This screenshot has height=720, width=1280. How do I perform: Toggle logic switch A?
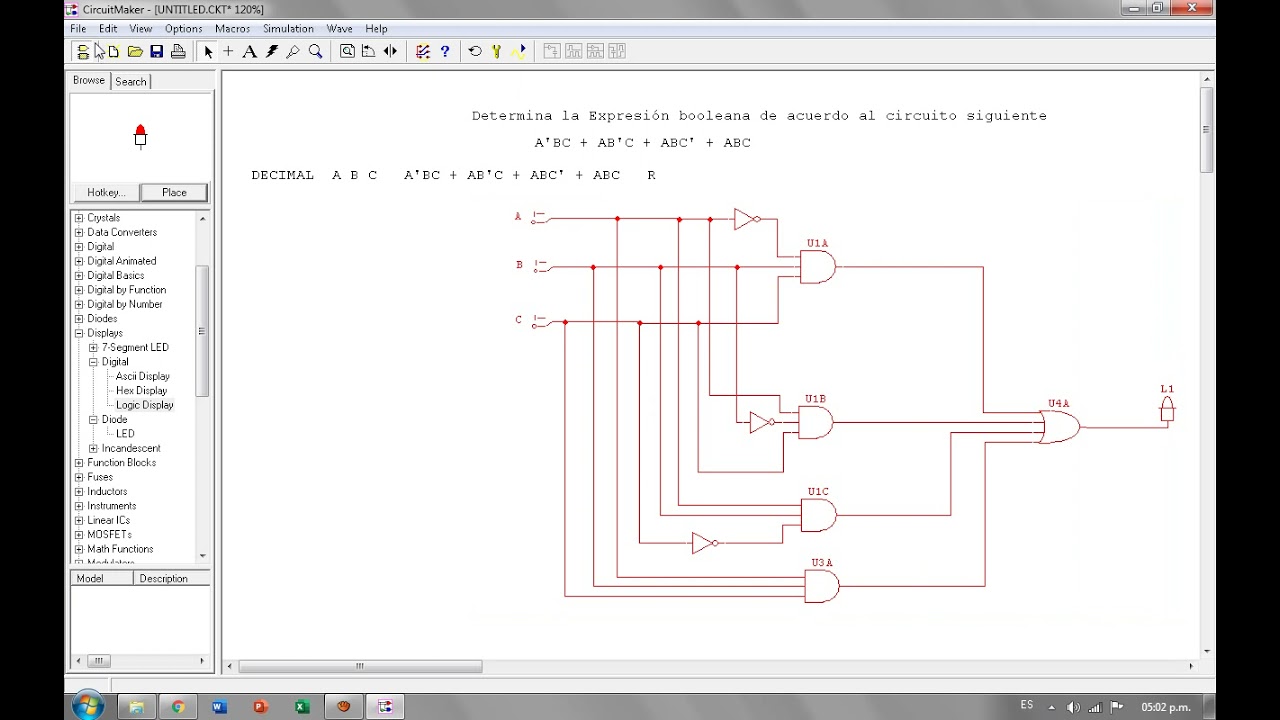point(539,216)
